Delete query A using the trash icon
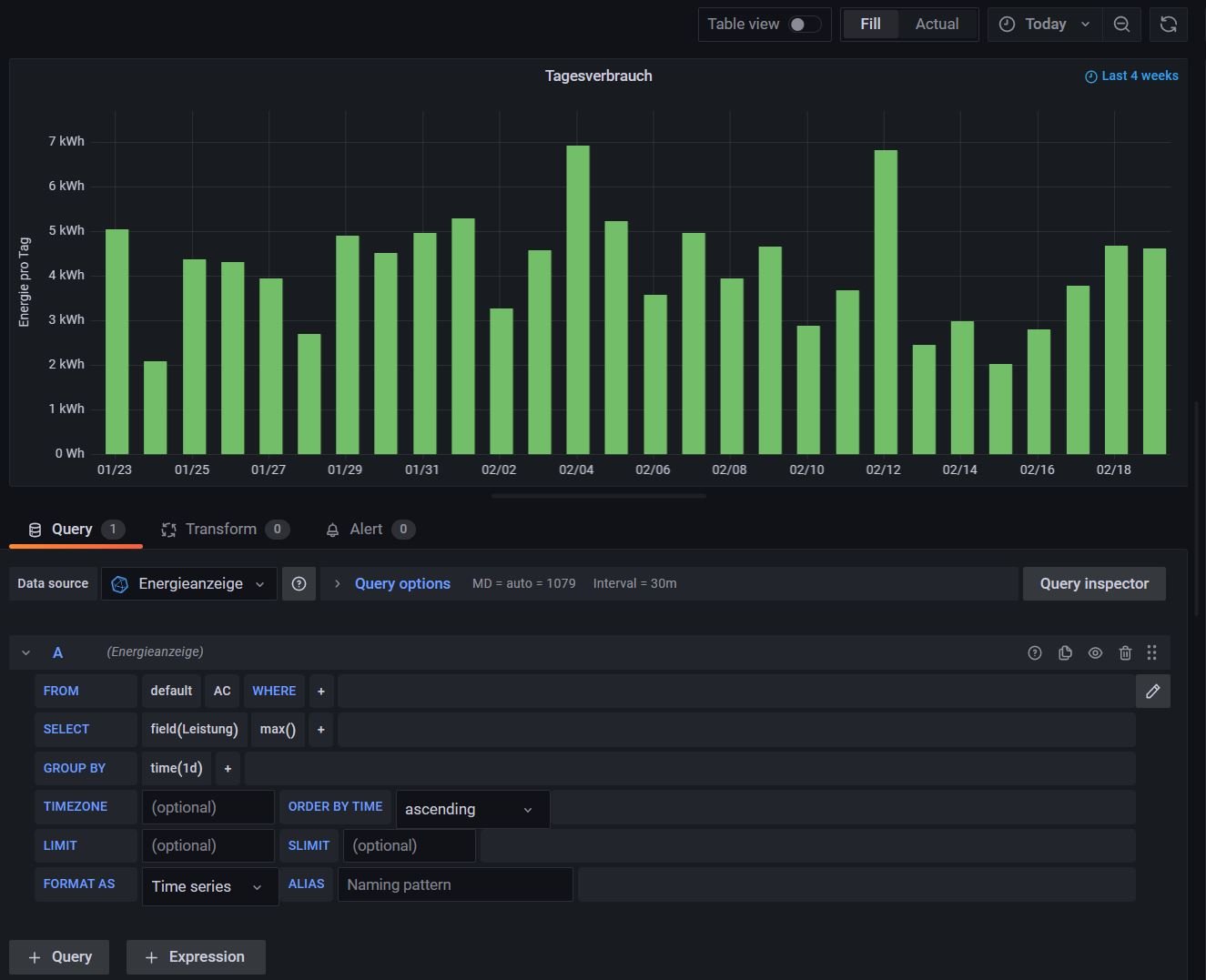 [1125, 652]
